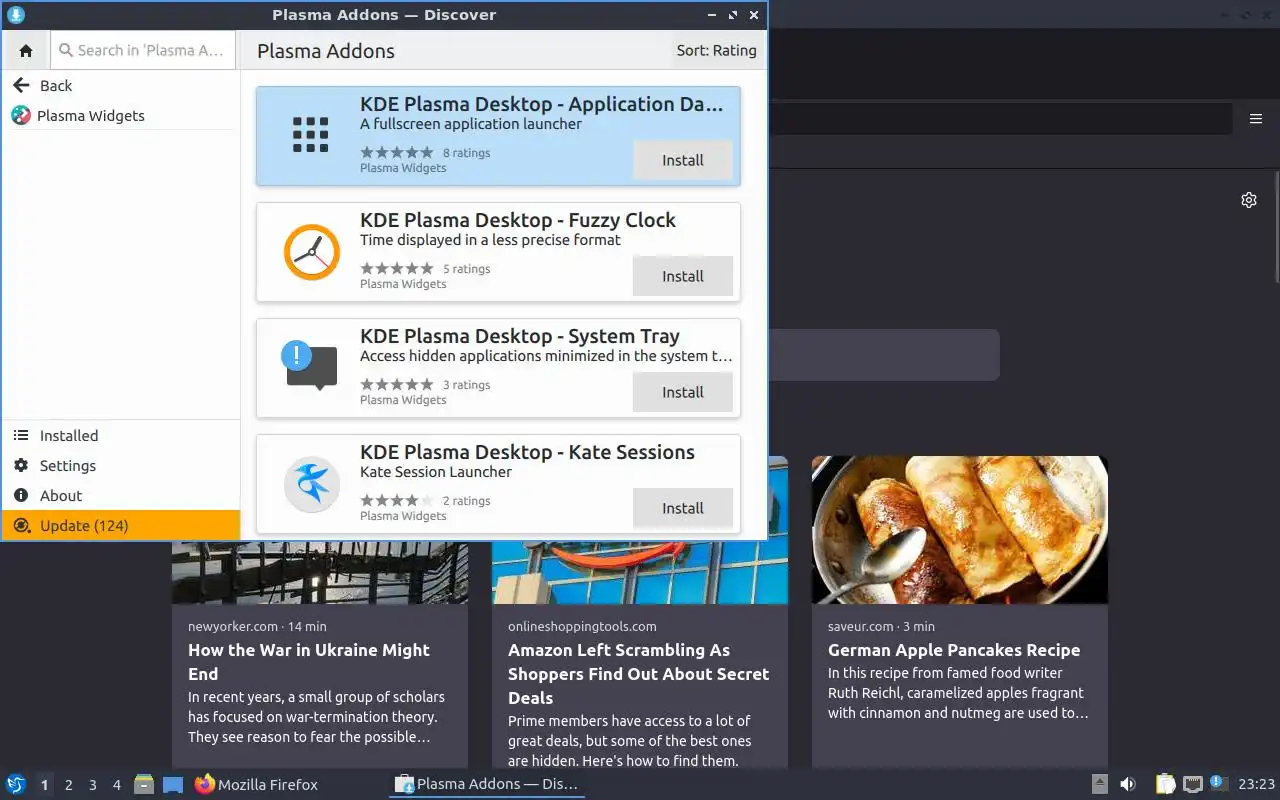The height and width of the screenshot is (800, 1280).
Task: Click the Update refresh icon in sidebar
Action: tap(22, 525)
